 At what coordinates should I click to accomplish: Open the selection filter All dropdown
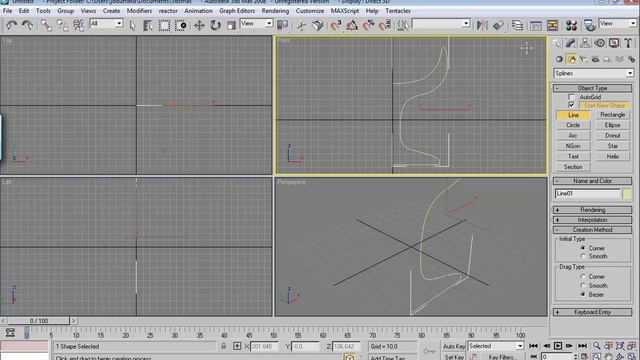[x=106, y=24]
